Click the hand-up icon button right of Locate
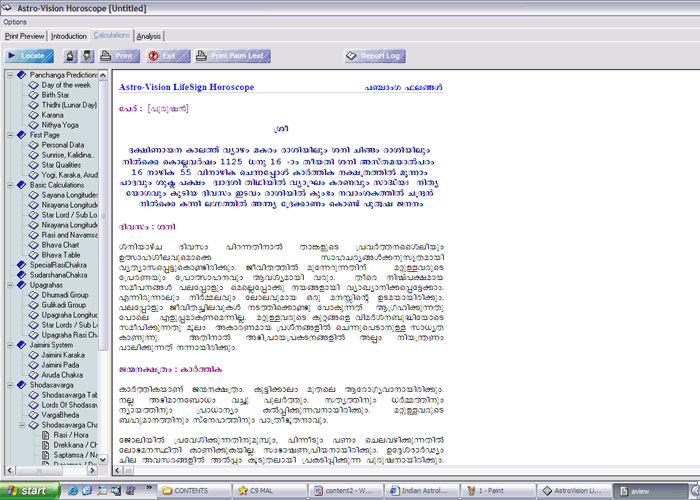This screenshot has width=700, height=500. [x=70, y=56]
